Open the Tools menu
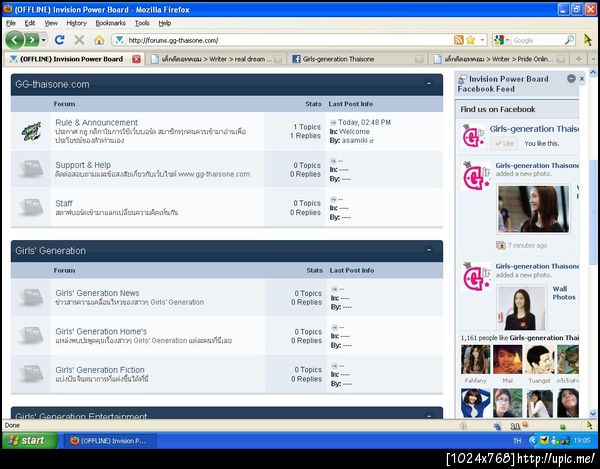600x469 pixels. (x=142, y=23)
